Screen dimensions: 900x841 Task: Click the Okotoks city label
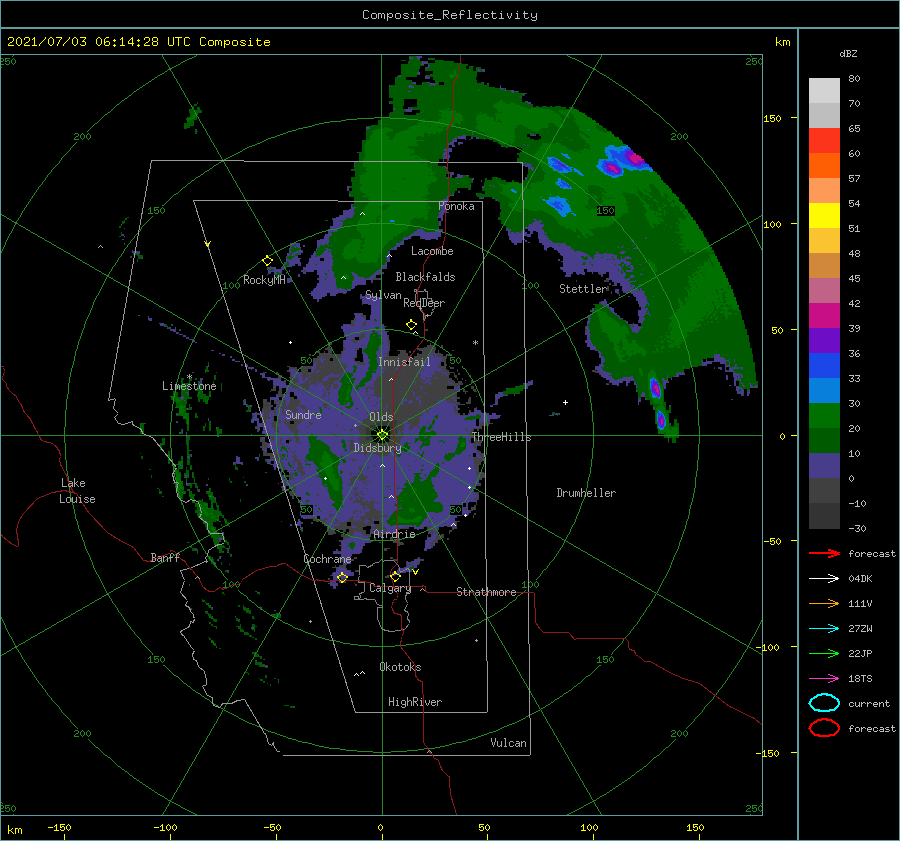pos(400,667)
